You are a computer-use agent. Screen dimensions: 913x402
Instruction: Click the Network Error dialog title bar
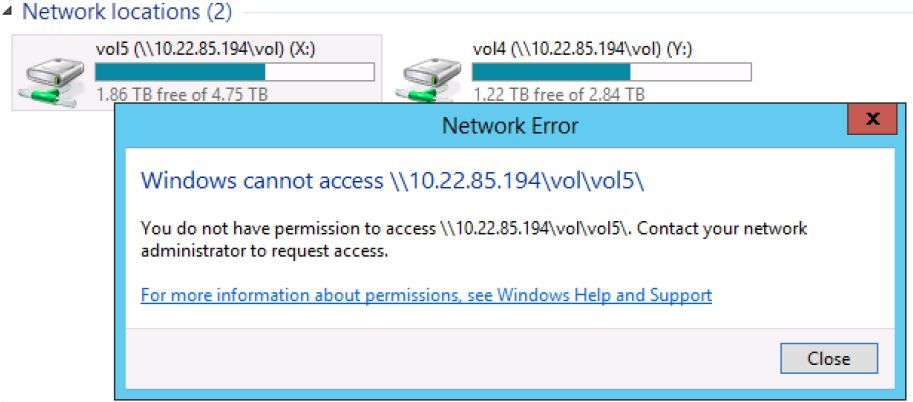pyautogui.click(x=480, y=126)
